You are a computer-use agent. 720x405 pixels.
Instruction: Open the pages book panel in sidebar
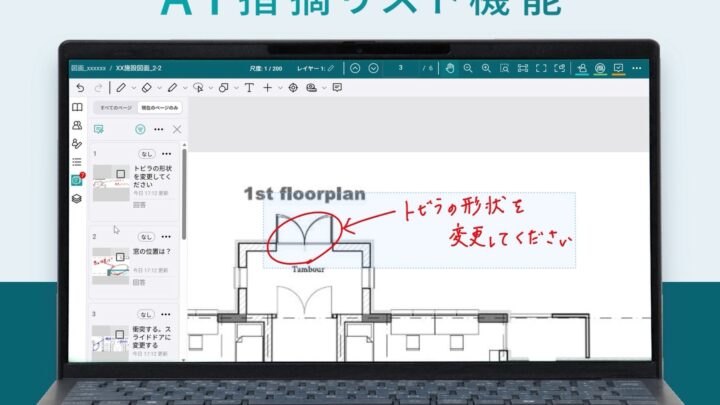click(x=77, y=107)
